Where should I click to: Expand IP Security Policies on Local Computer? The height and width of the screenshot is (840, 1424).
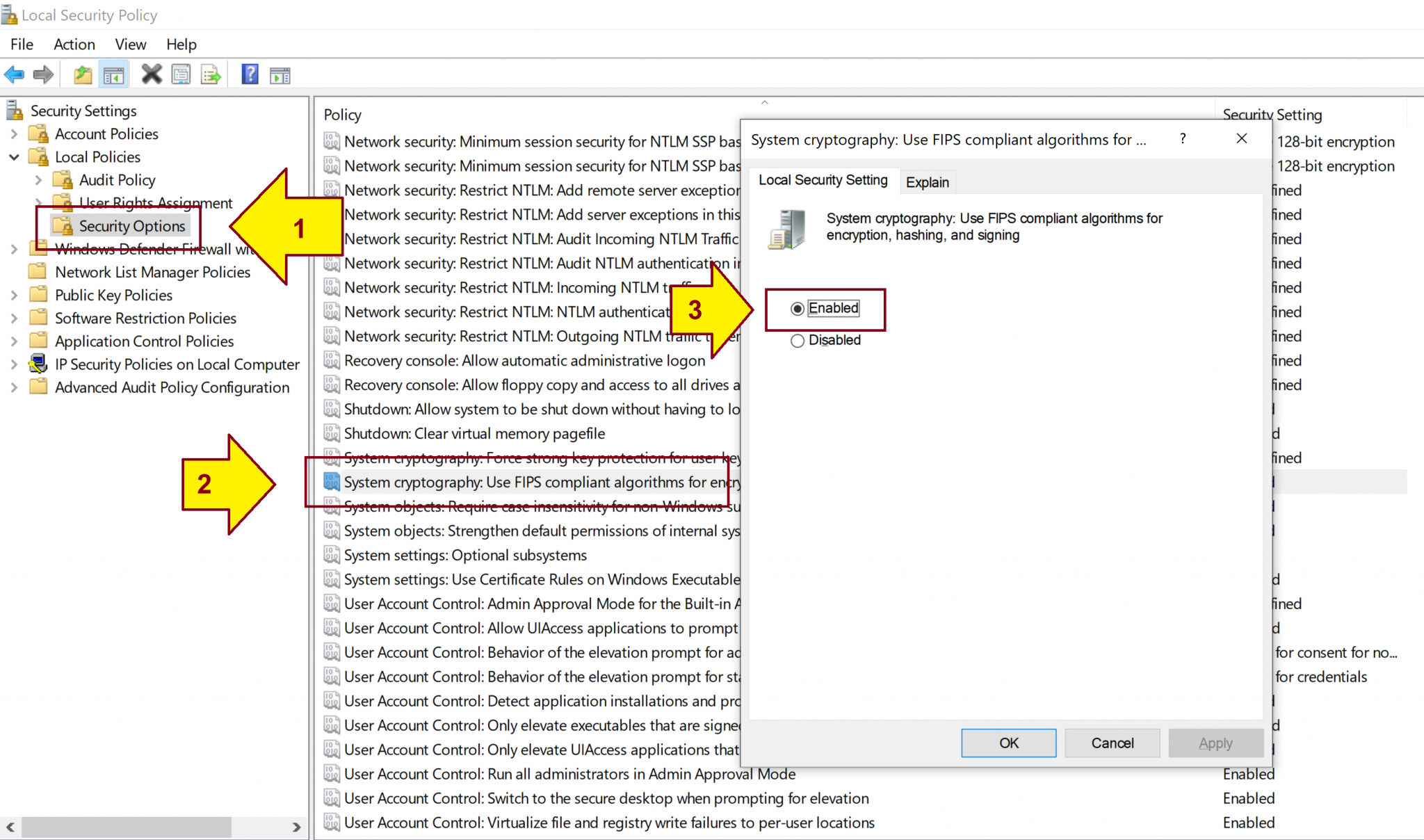click(15, 364)
